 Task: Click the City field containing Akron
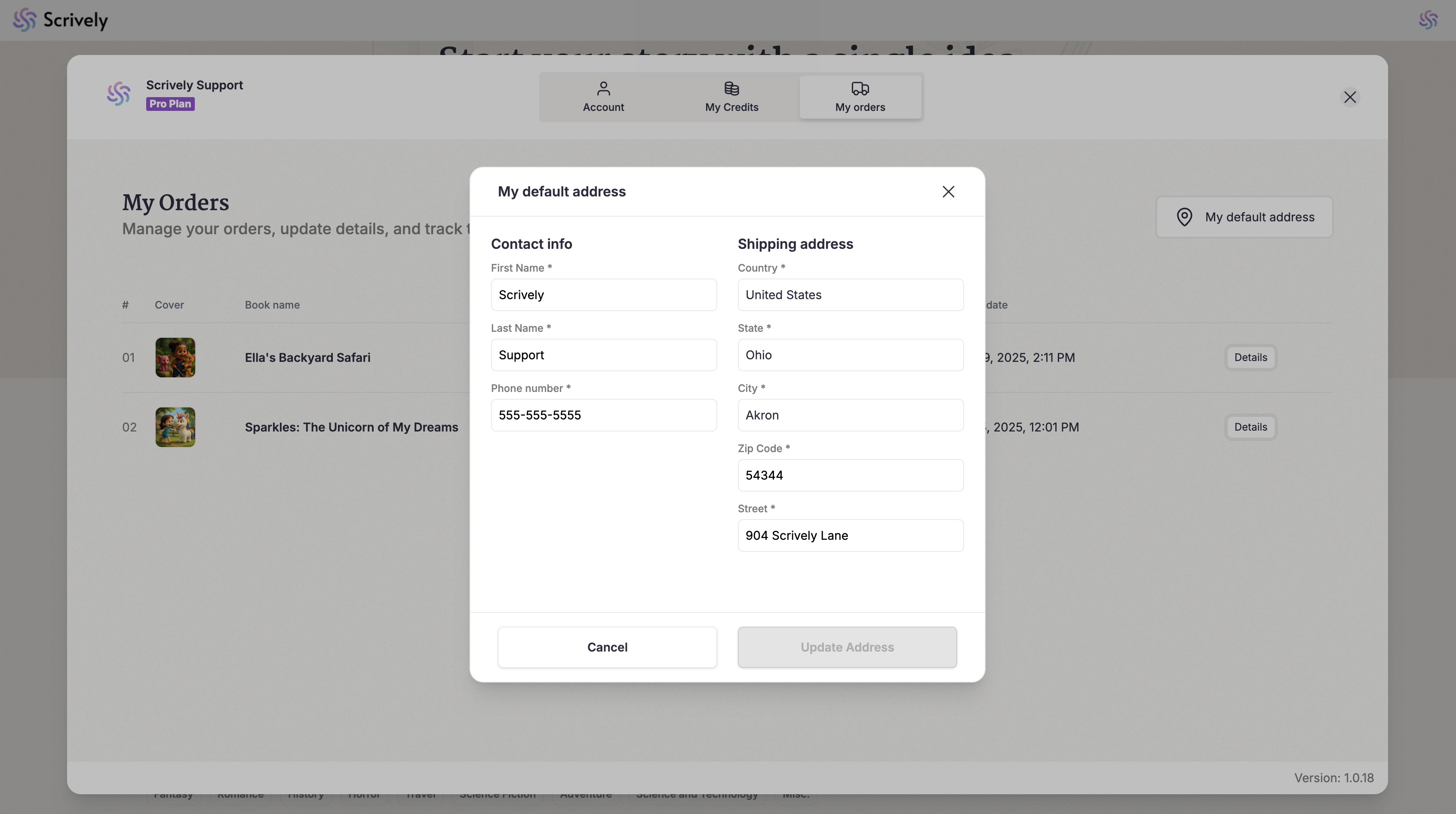[850, 415]
